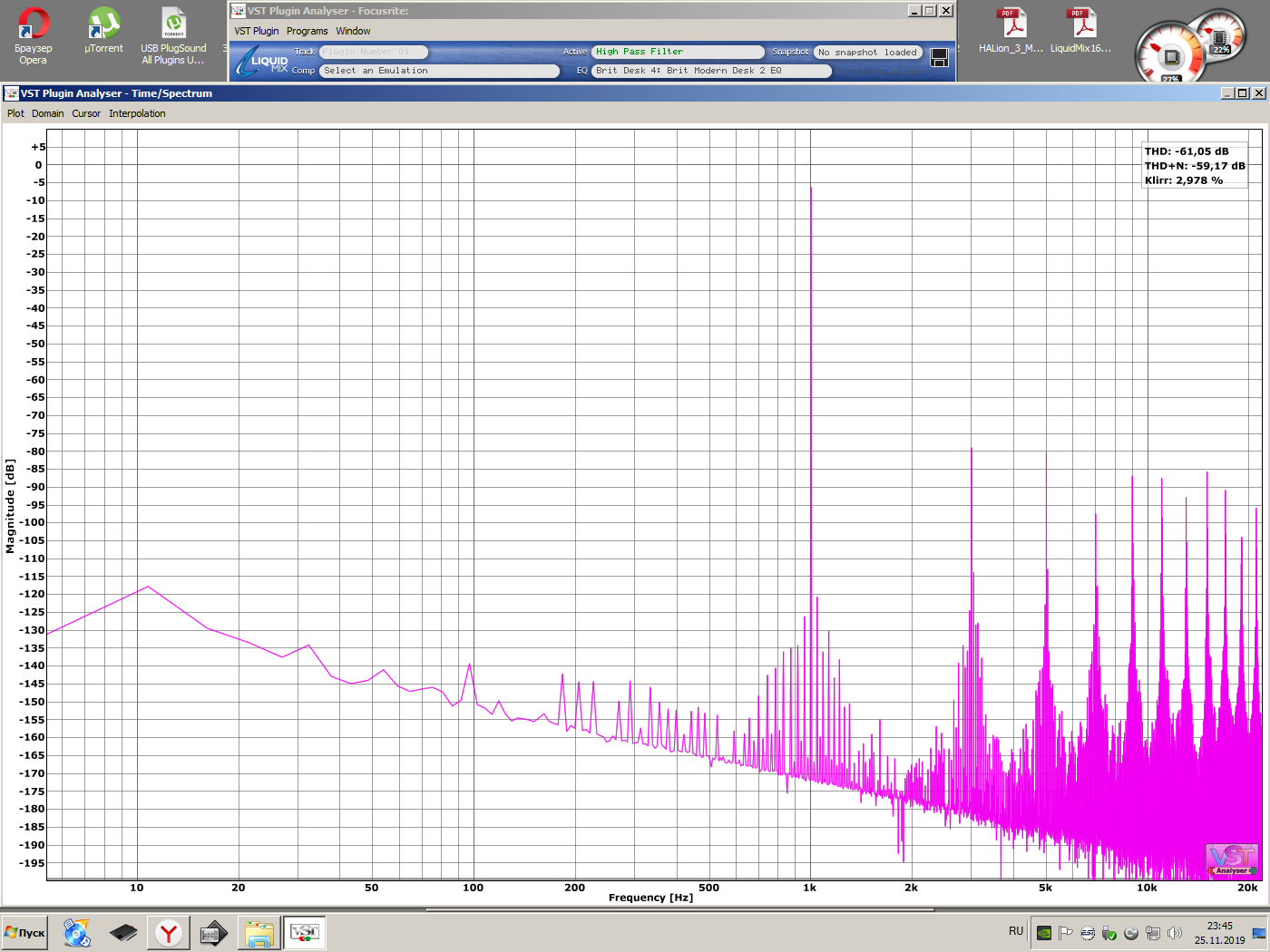Image resolution: width=1270 pixels, height=952 pixels.
Task: Click the VST Plugin Analyser title bar icon
Action: 239,11
